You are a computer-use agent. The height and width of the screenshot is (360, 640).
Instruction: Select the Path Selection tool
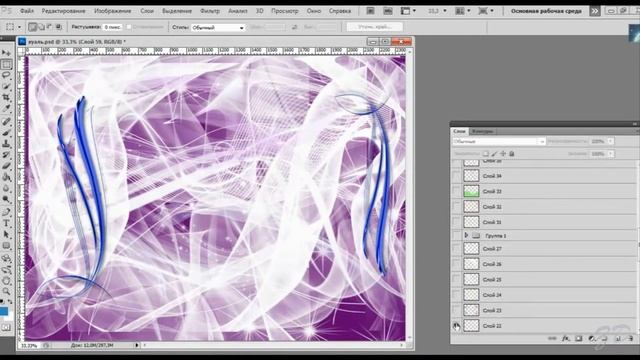click(x=6, y=234)
